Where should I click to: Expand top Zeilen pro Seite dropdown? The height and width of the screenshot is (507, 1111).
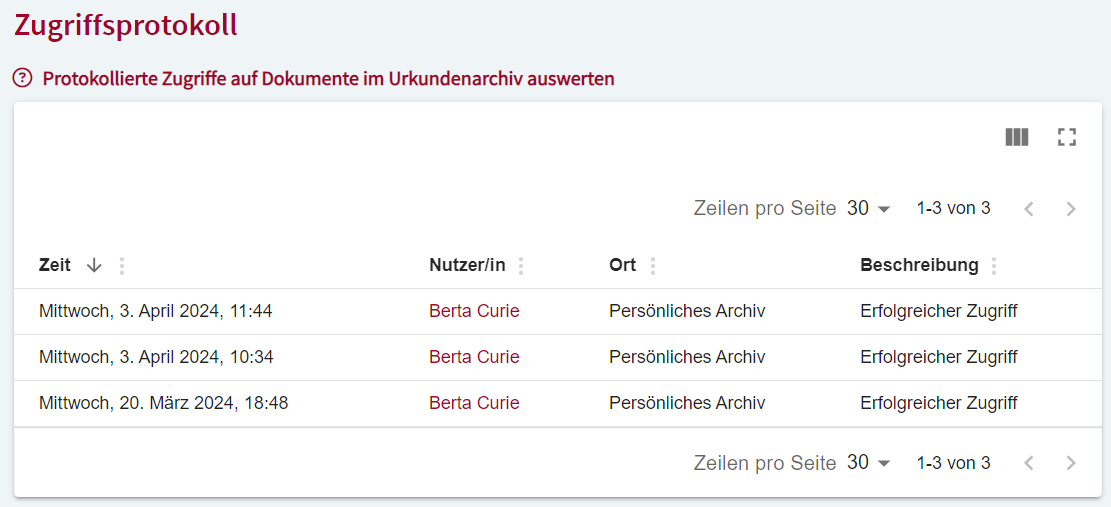coord(868,209)
